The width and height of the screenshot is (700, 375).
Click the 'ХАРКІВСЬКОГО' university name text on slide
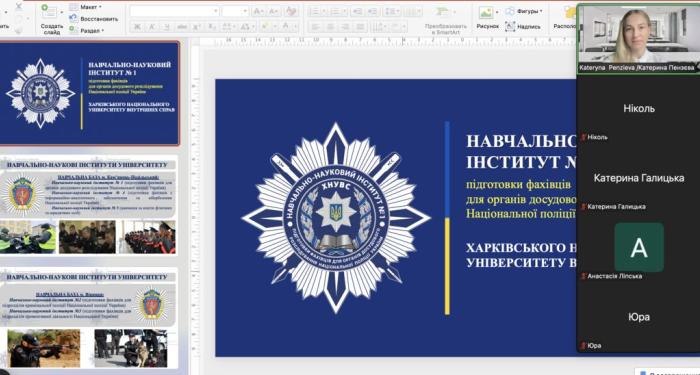pyautogui.click(x=521, y=247)
